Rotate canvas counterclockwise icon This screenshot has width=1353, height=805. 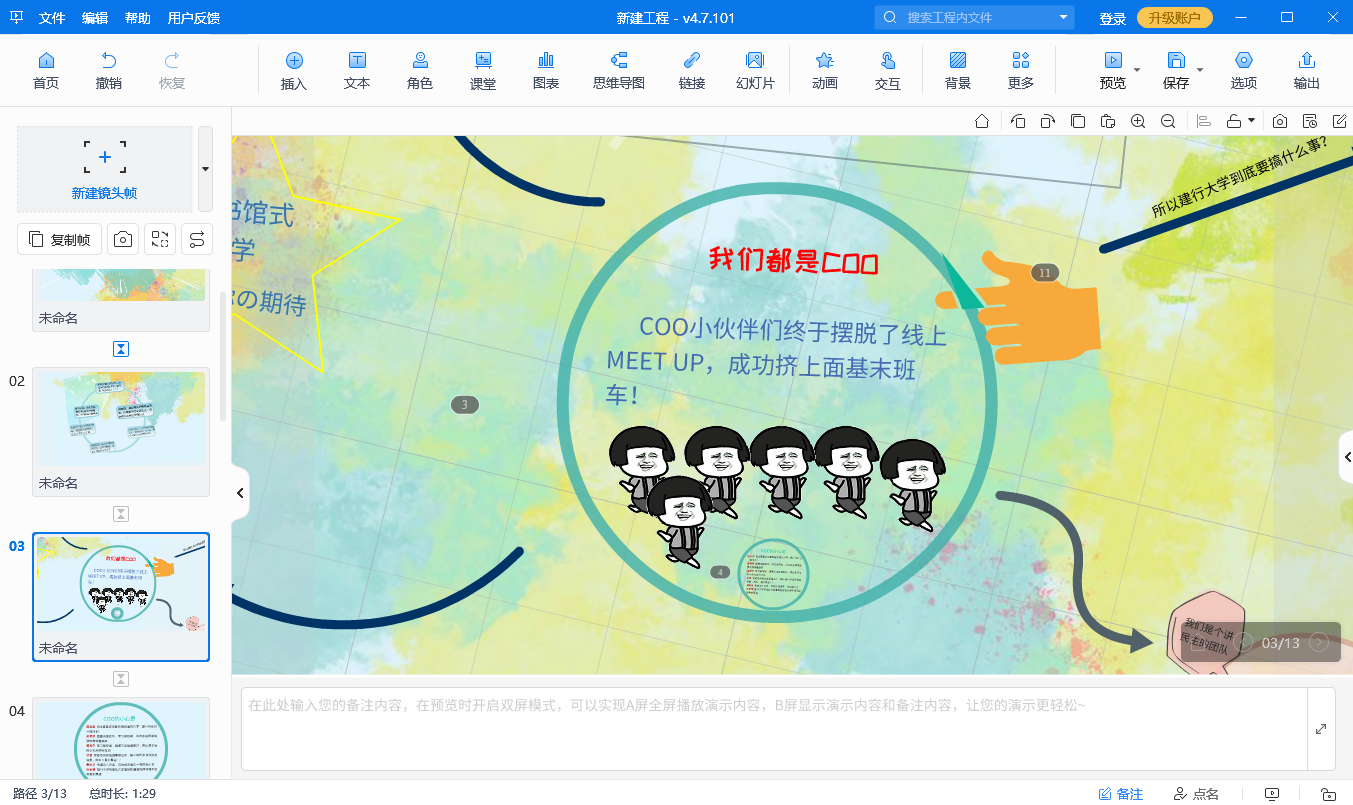[x=1018, y=121]
